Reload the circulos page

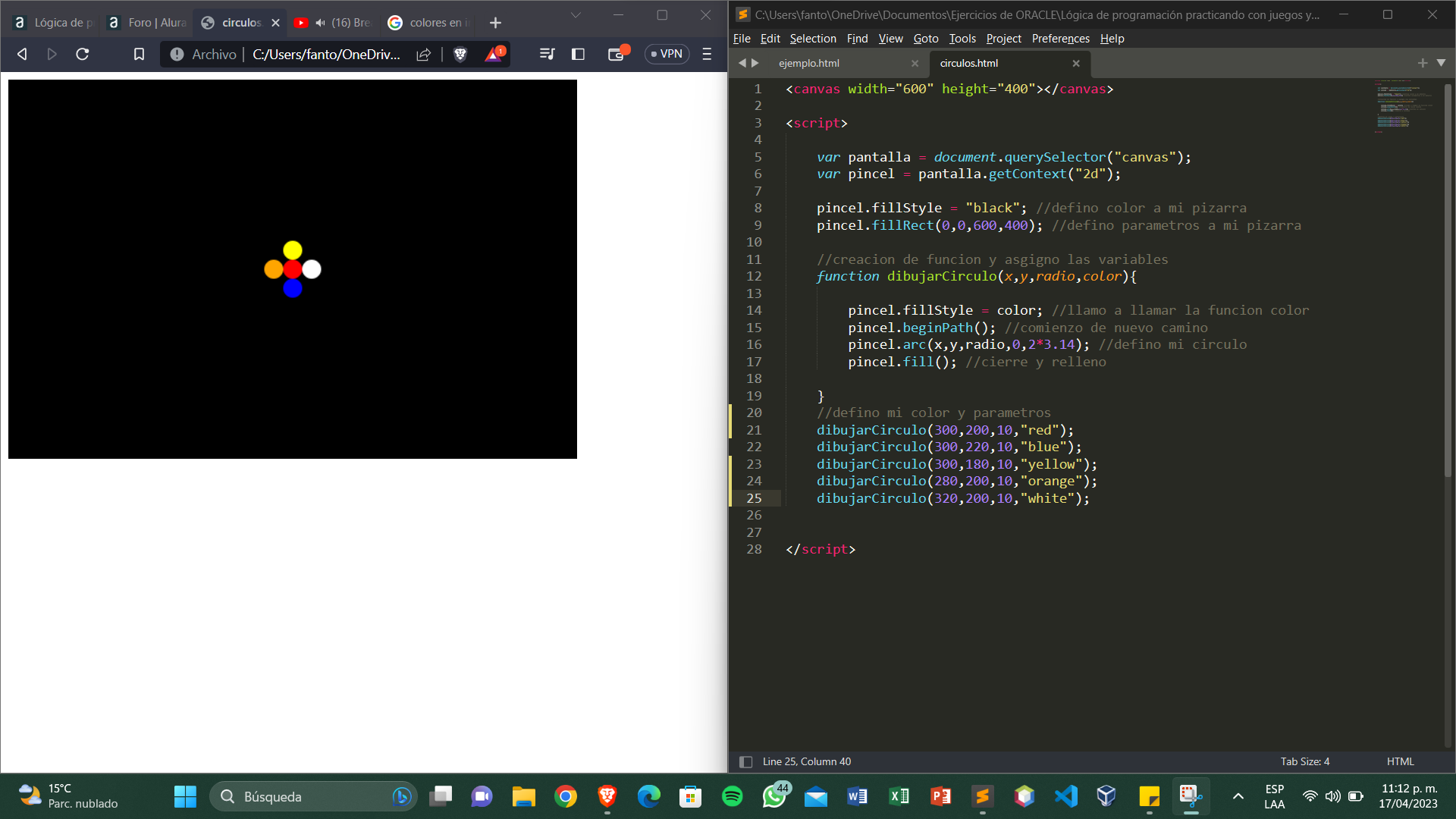click(x=83, y=54)
